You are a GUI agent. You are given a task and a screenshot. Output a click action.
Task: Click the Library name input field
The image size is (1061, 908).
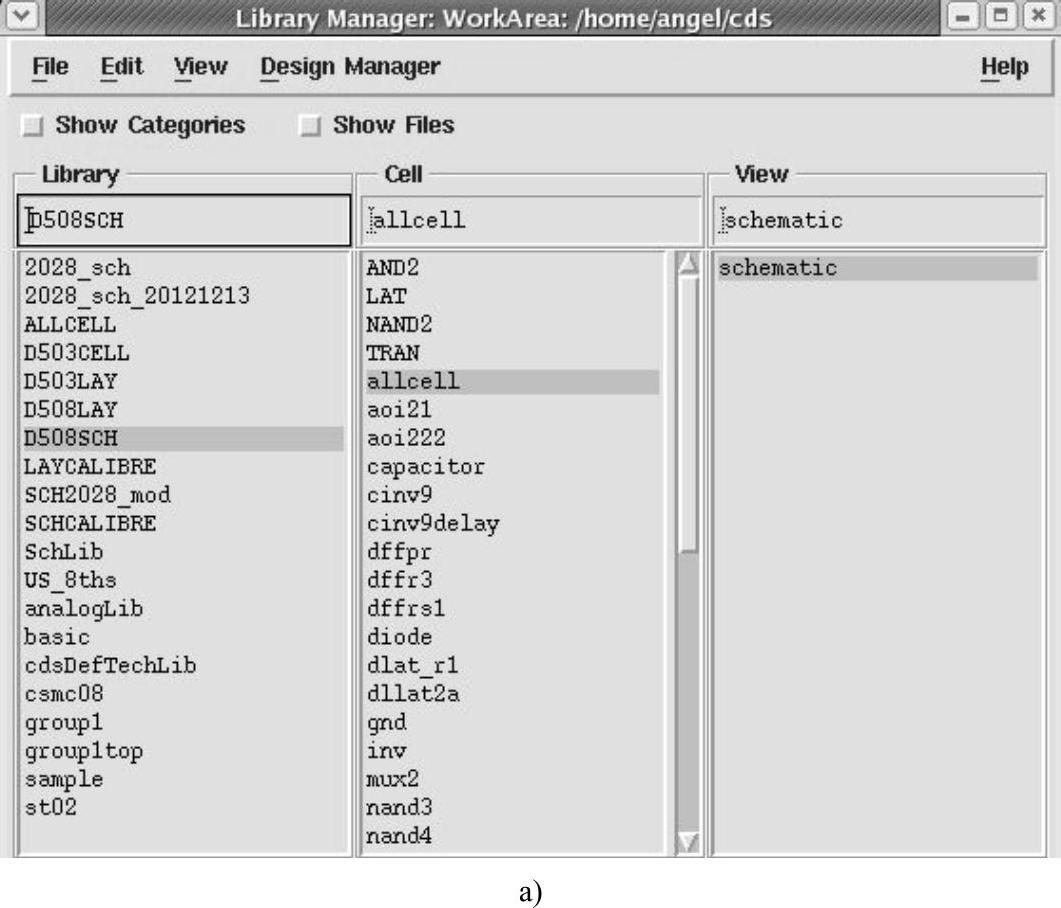pyautogui.click(x=185, y=220)
